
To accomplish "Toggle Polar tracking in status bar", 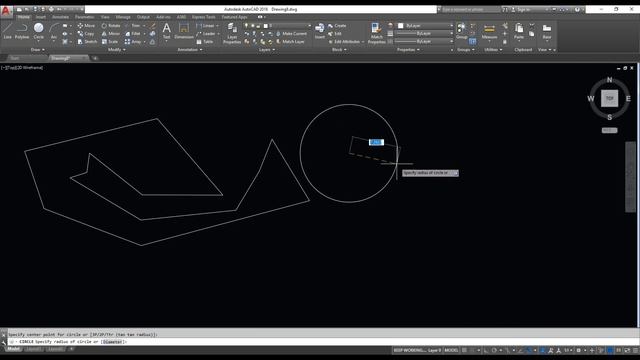I will (494, 350).
